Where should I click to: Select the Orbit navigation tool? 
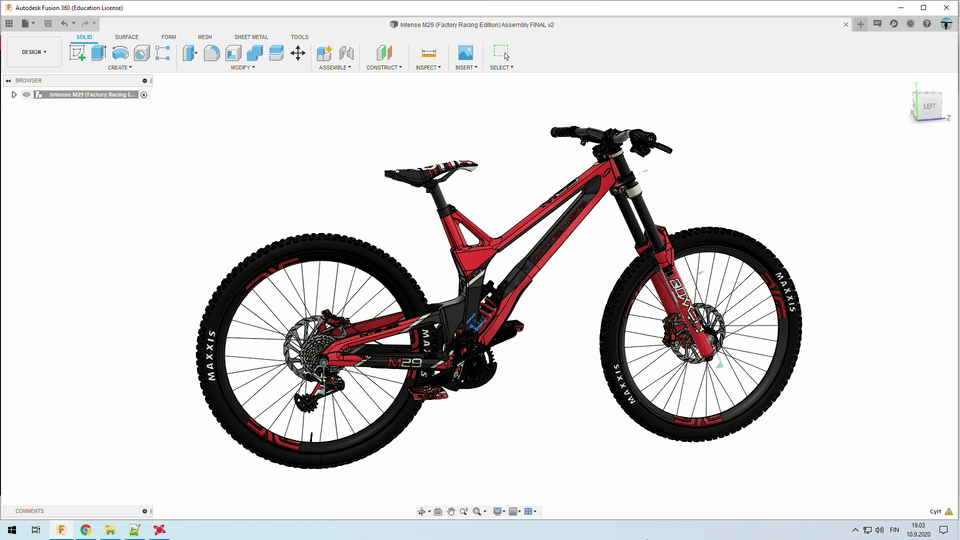(x=421, y=511)
